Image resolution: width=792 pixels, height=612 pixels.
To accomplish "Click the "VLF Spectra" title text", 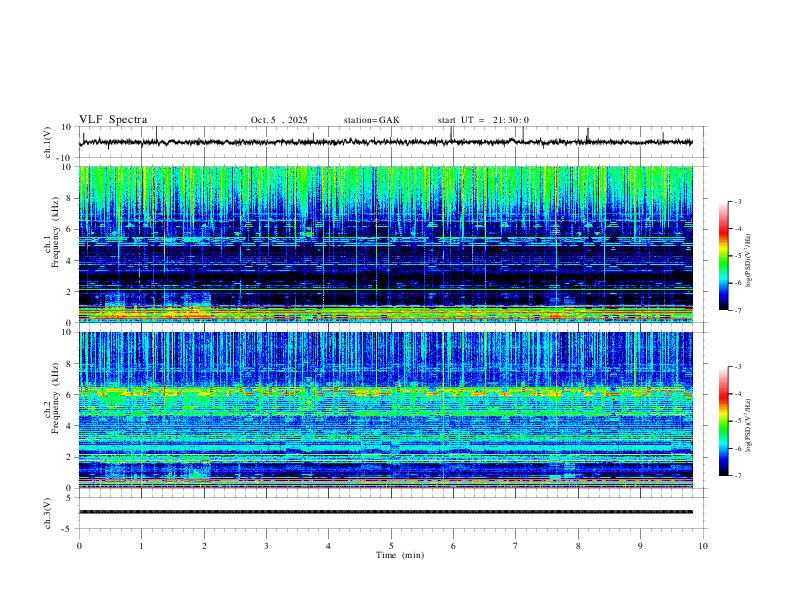I will coord(113,120).
